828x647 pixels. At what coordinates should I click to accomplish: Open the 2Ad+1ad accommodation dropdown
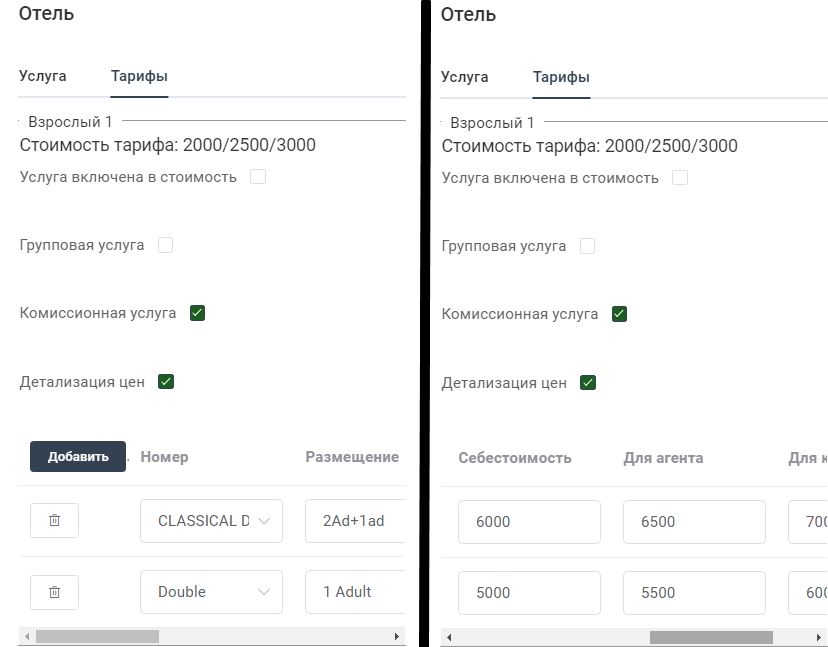[x=355, y=521]
